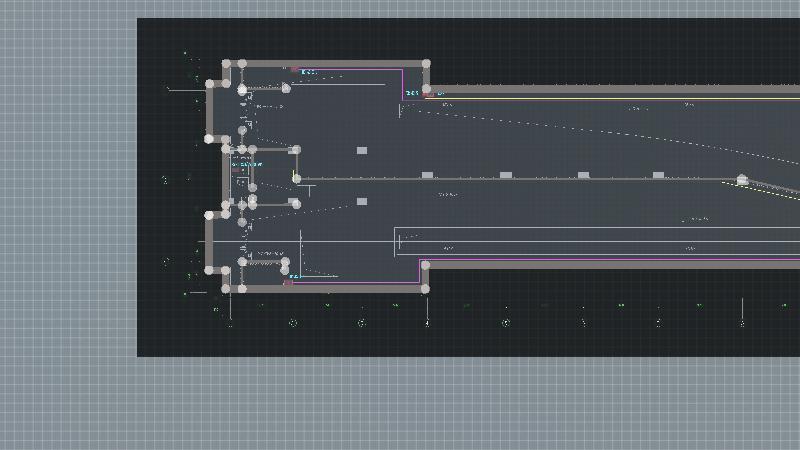Screen dimensions: 800x450
Task: Select the top-right corner node of the left room
Action: [x=426, y=64]
